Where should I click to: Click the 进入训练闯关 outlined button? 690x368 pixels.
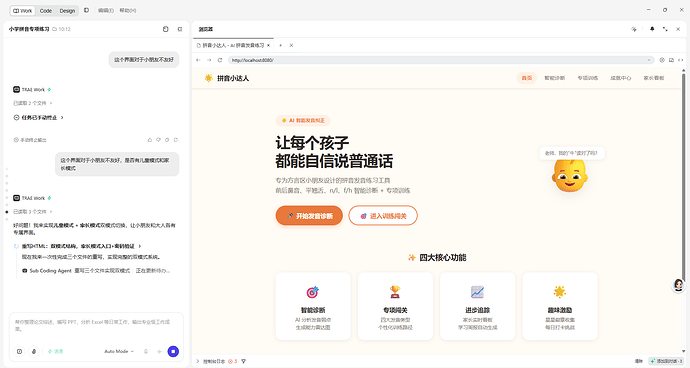(383, 216)
